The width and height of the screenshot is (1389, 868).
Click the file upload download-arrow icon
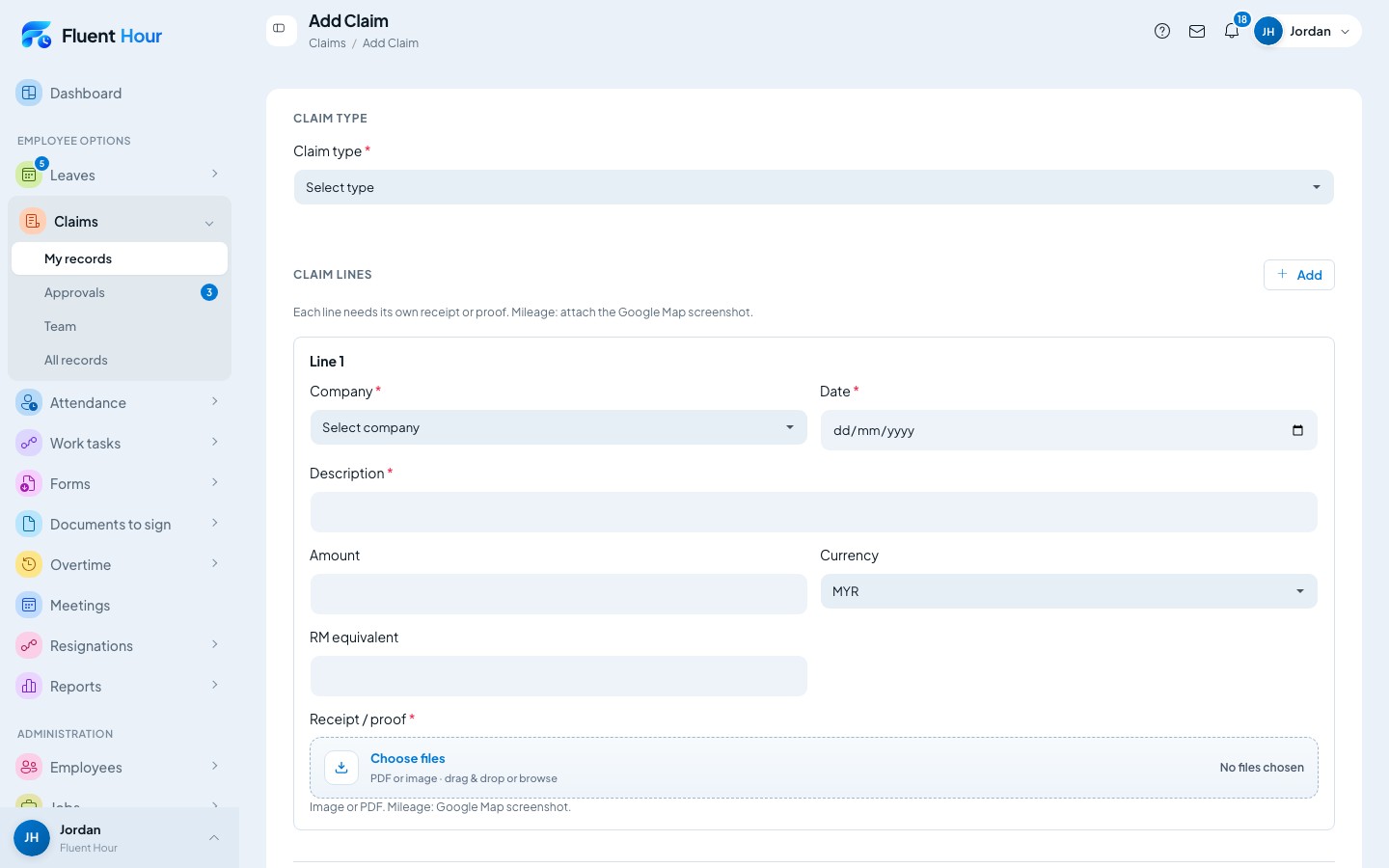341,768
